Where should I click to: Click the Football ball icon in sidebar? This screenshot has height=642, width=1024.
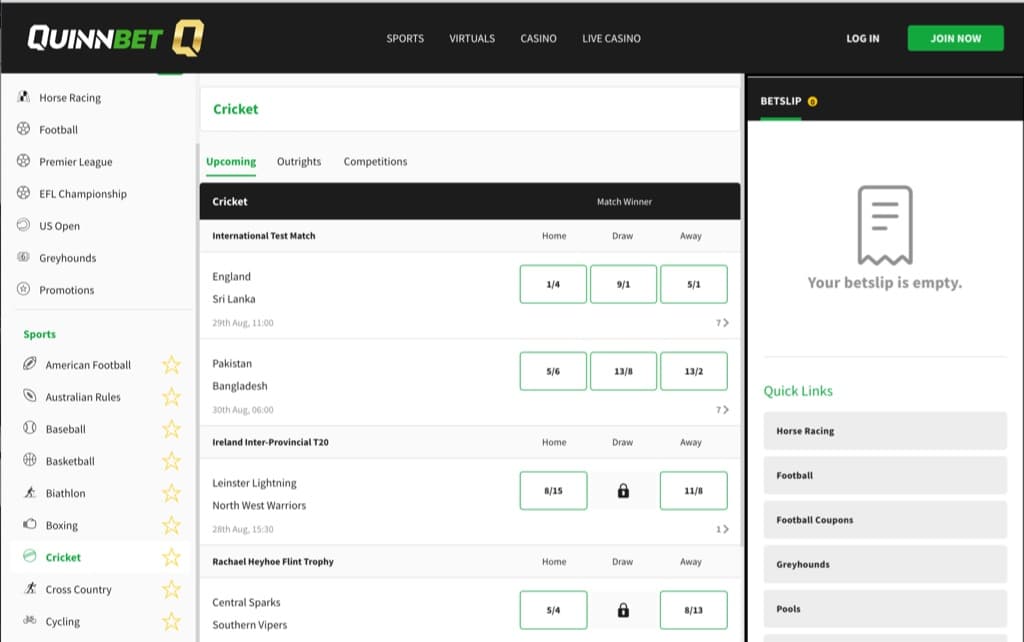point(24,129)
